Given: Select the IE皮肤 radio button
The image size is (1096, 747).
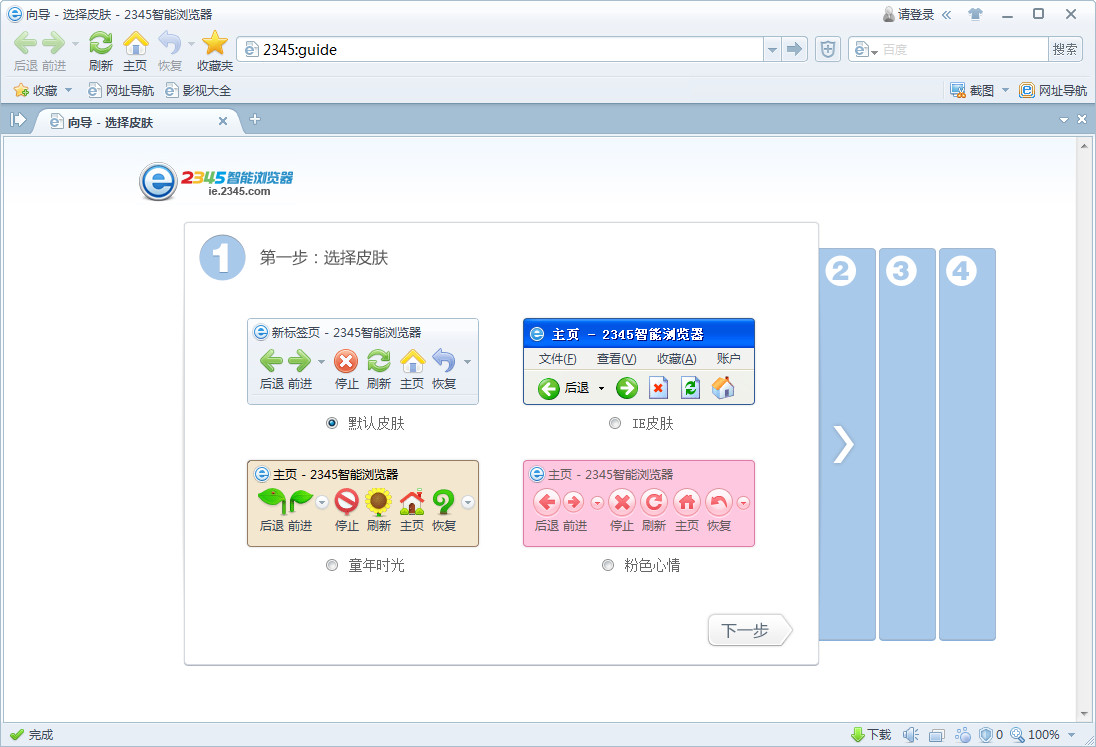Looking at the screenshot, I should point(614,423).
